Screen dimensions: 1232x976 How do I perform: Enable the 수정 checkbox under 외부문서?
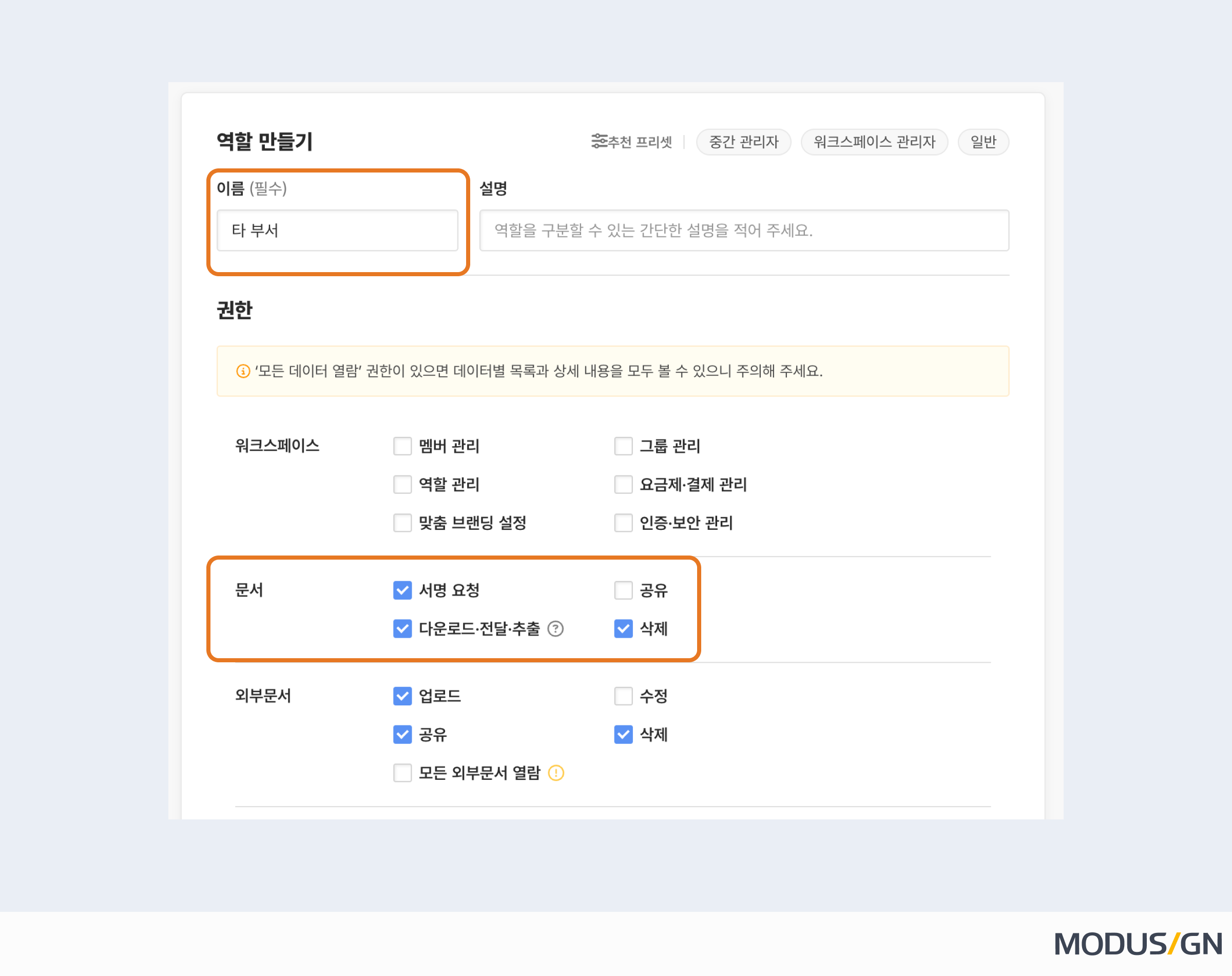point(623,696)
